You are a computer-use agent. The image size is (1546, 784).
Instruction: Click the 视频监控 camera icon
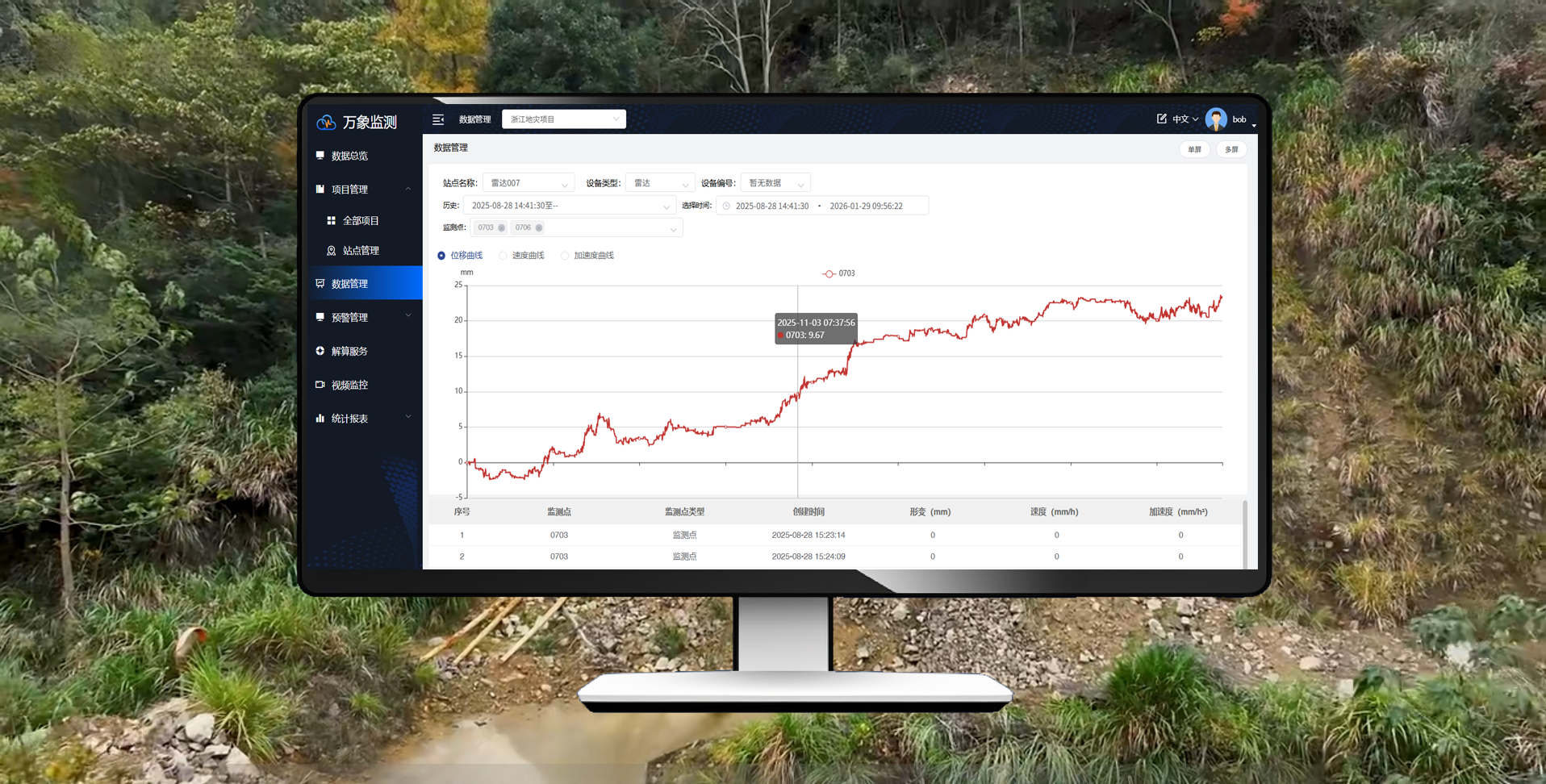pos(320,385)
